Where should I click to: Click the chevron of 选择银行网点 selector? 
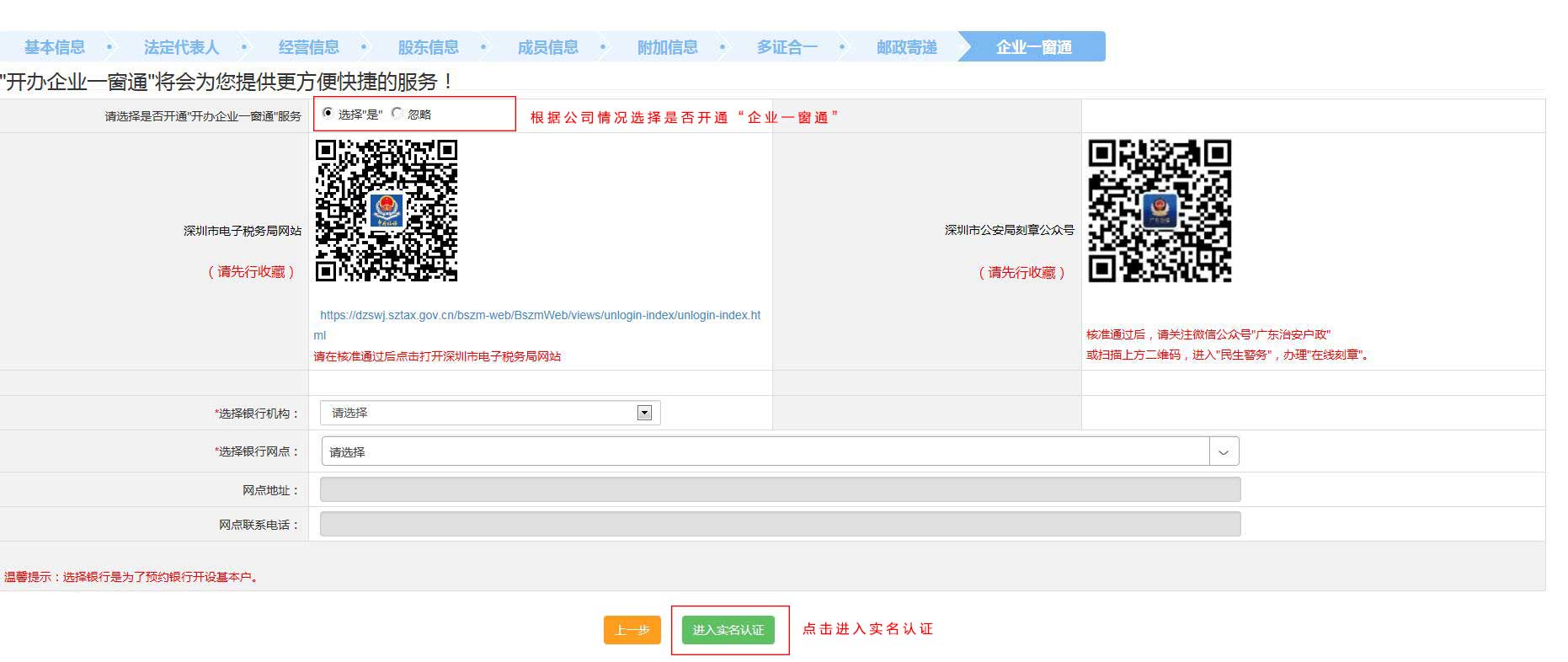coord(1224,452)
